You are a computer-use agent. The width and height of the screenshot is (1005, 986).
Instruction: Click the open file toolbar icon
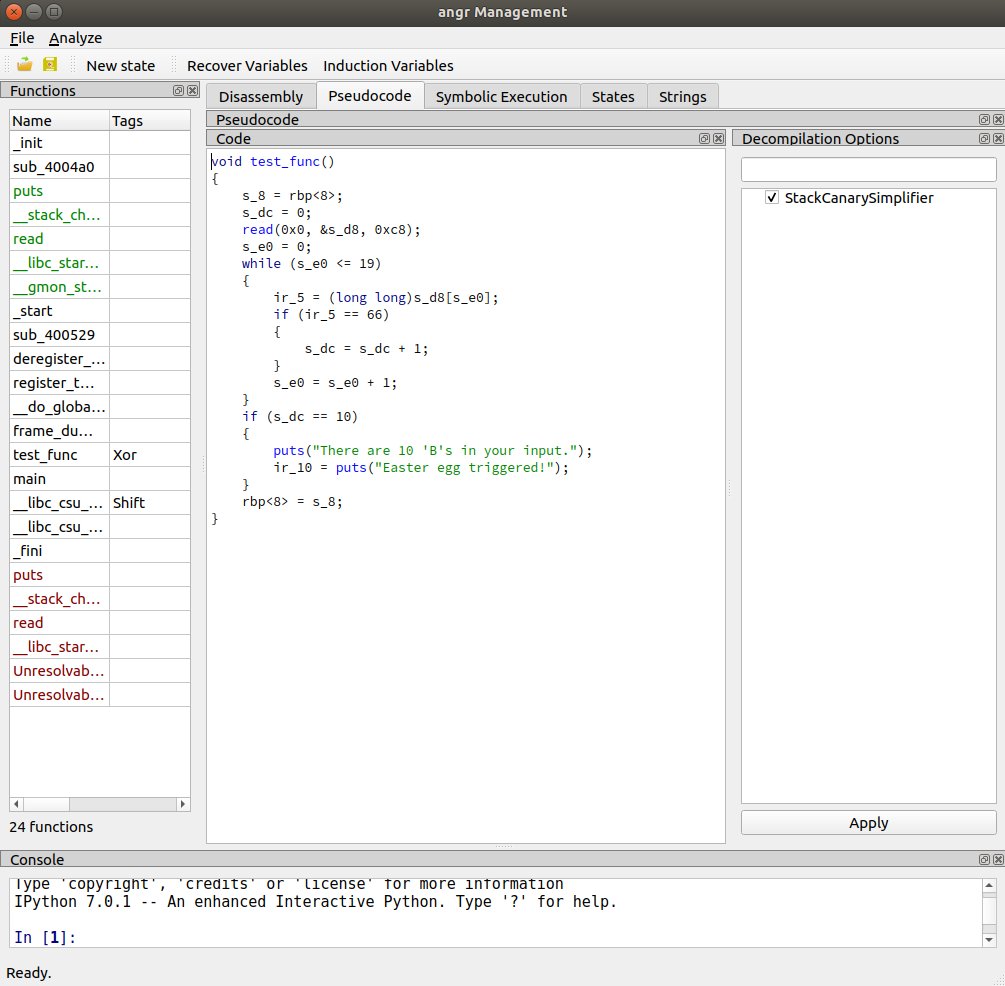(24, 64)
